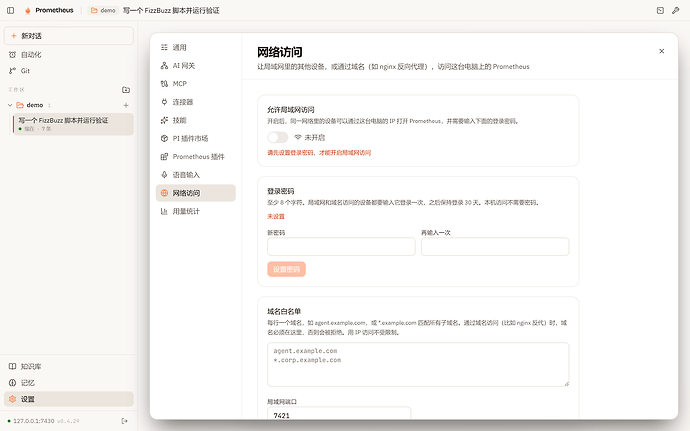Open 记忆 in the sidebar
The width and height of the screenshot is (690, 431).
(x=69, y=383)
